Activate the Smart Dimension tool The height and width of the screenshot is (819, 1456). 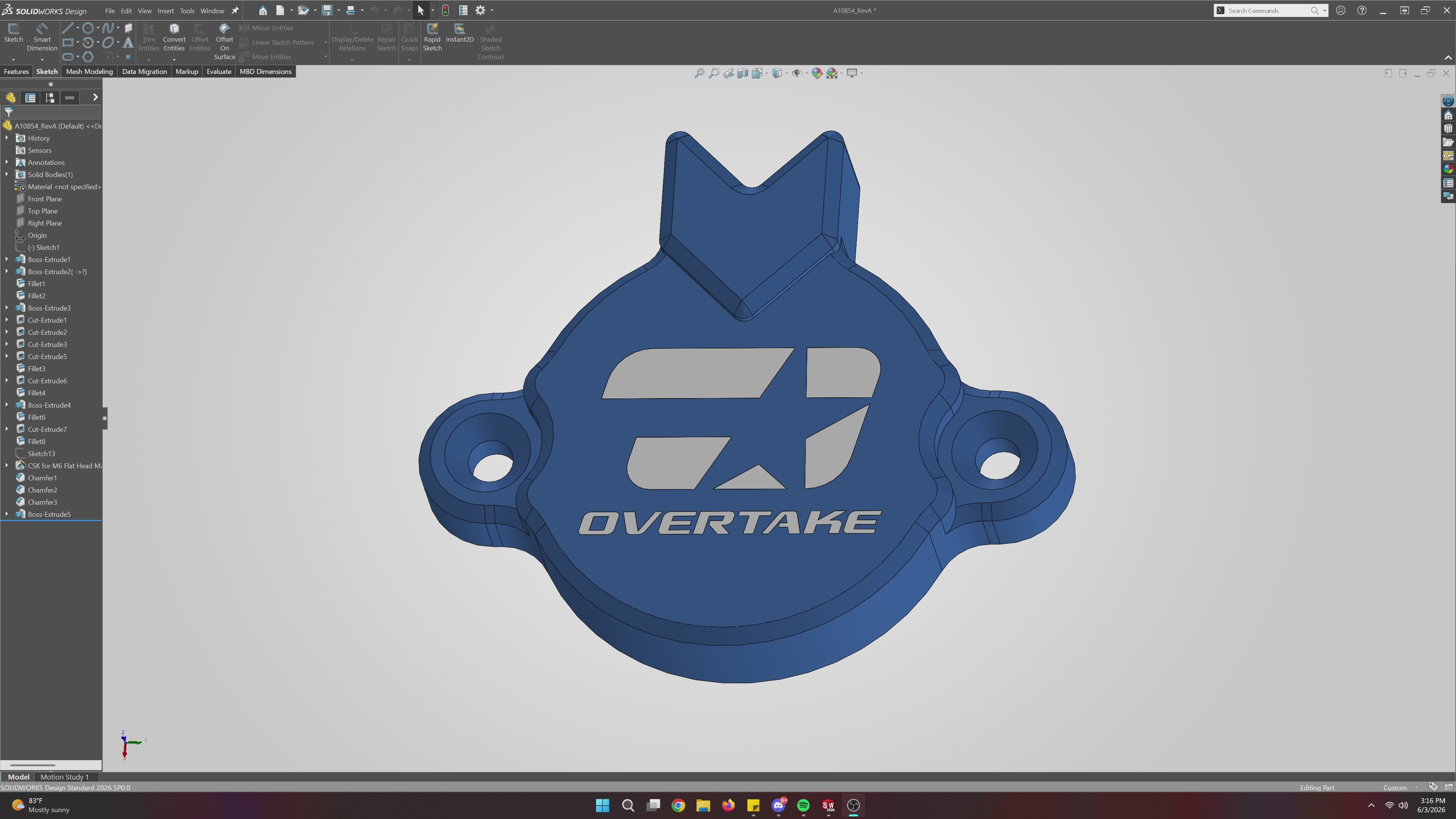[x=42, y=37]
